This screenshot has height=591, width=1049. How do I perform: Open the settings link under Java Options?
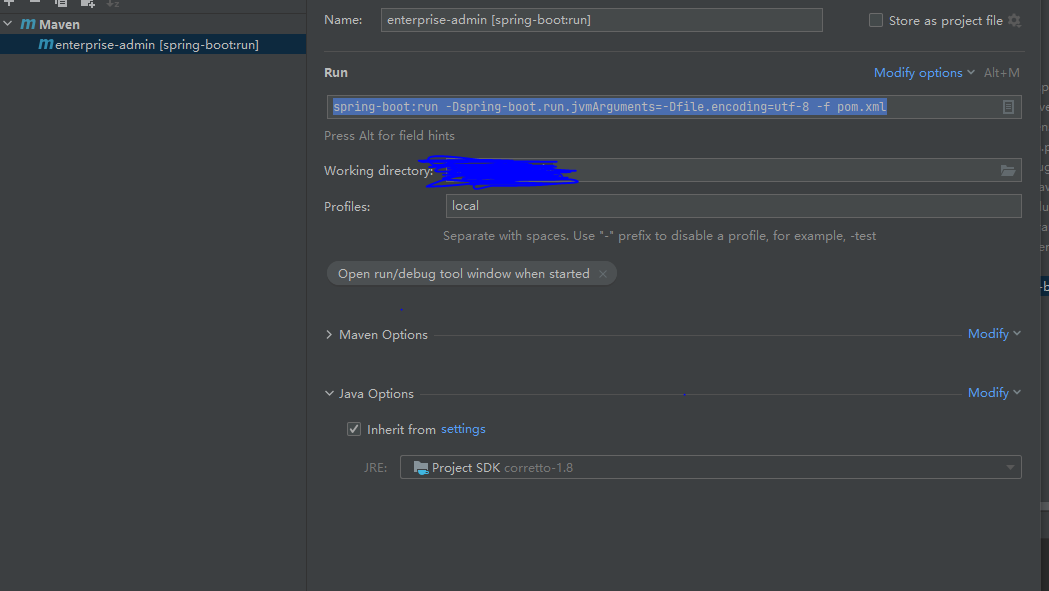(x=463, y=428)
